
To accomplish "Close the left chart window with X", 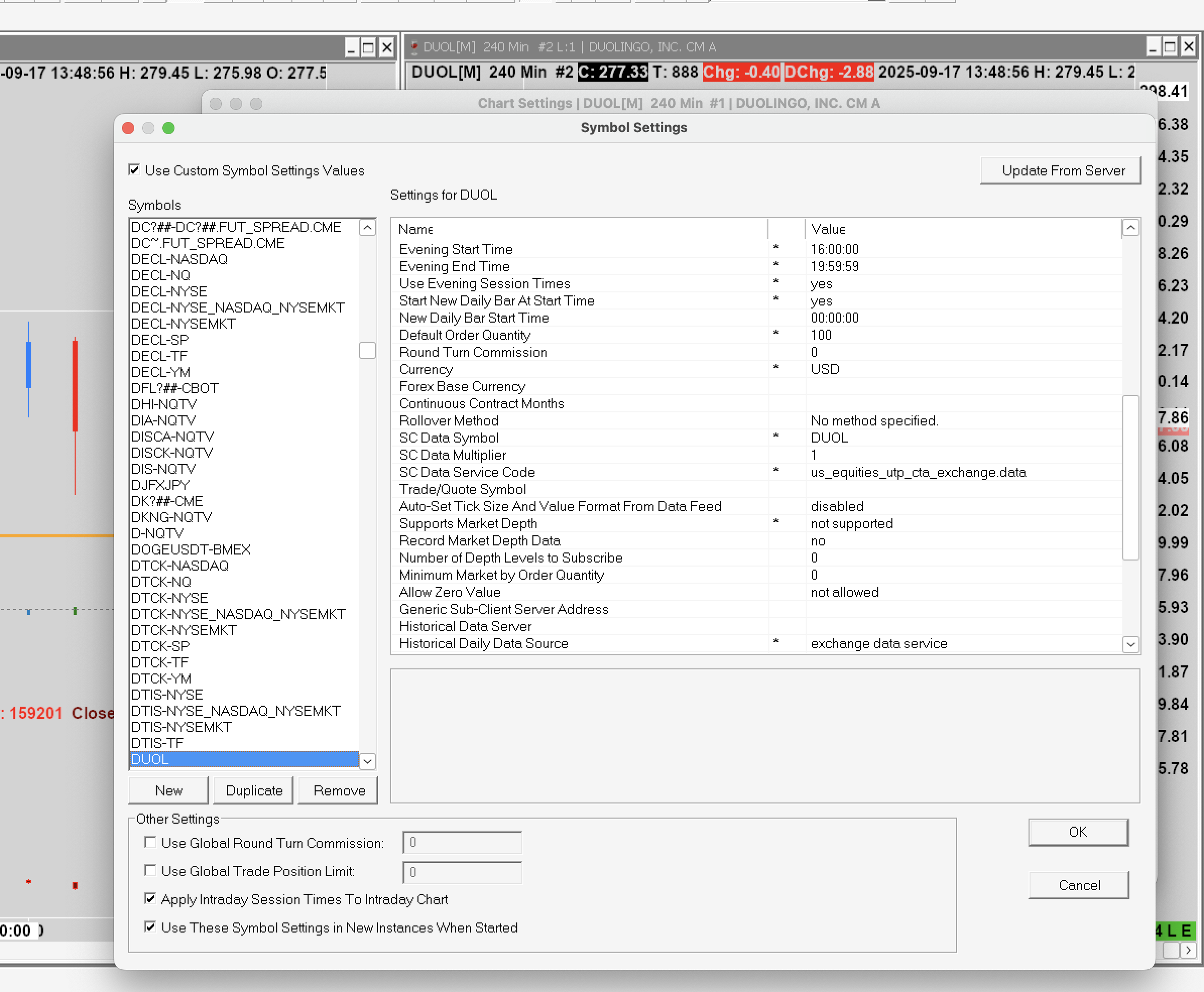I will coord(387,47).
